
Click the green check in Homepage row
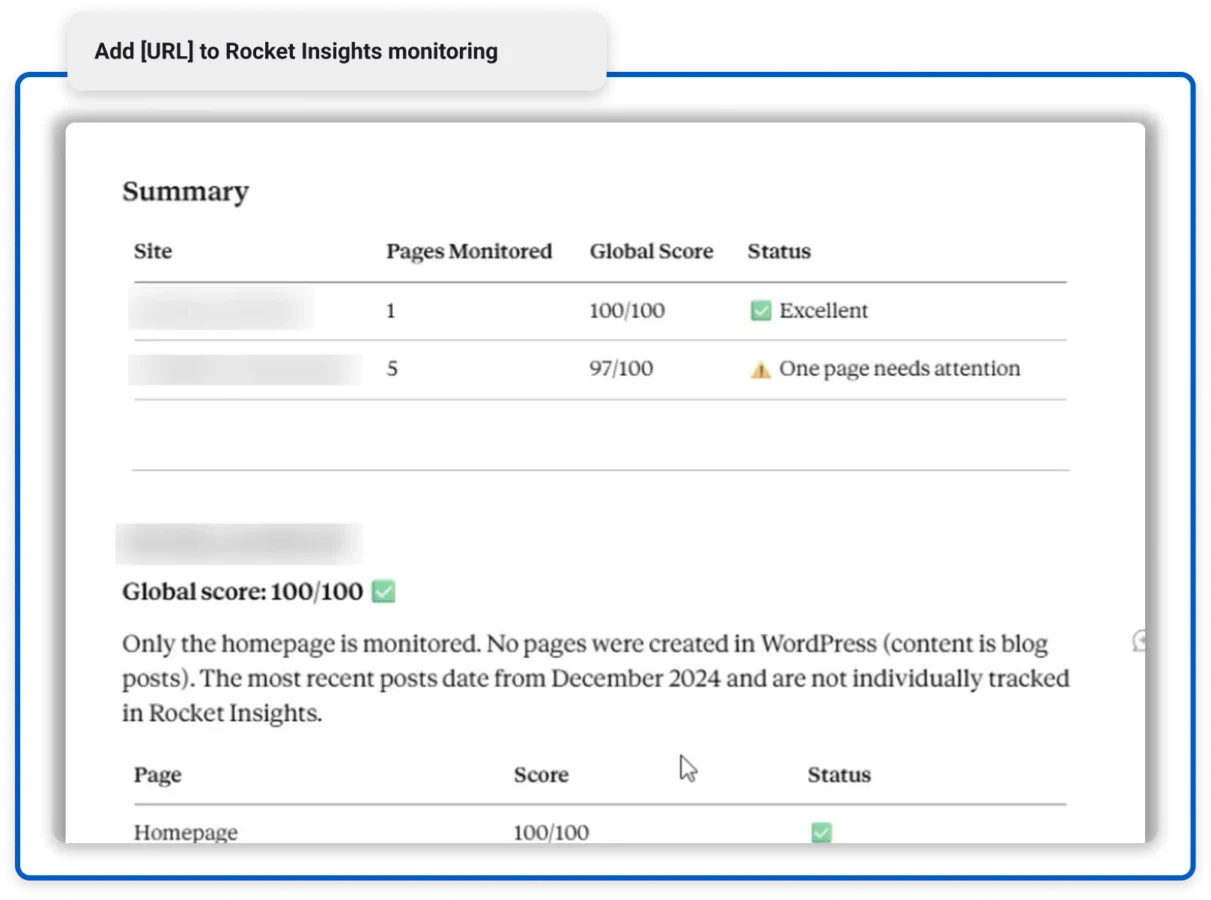(x=822, y=832)
